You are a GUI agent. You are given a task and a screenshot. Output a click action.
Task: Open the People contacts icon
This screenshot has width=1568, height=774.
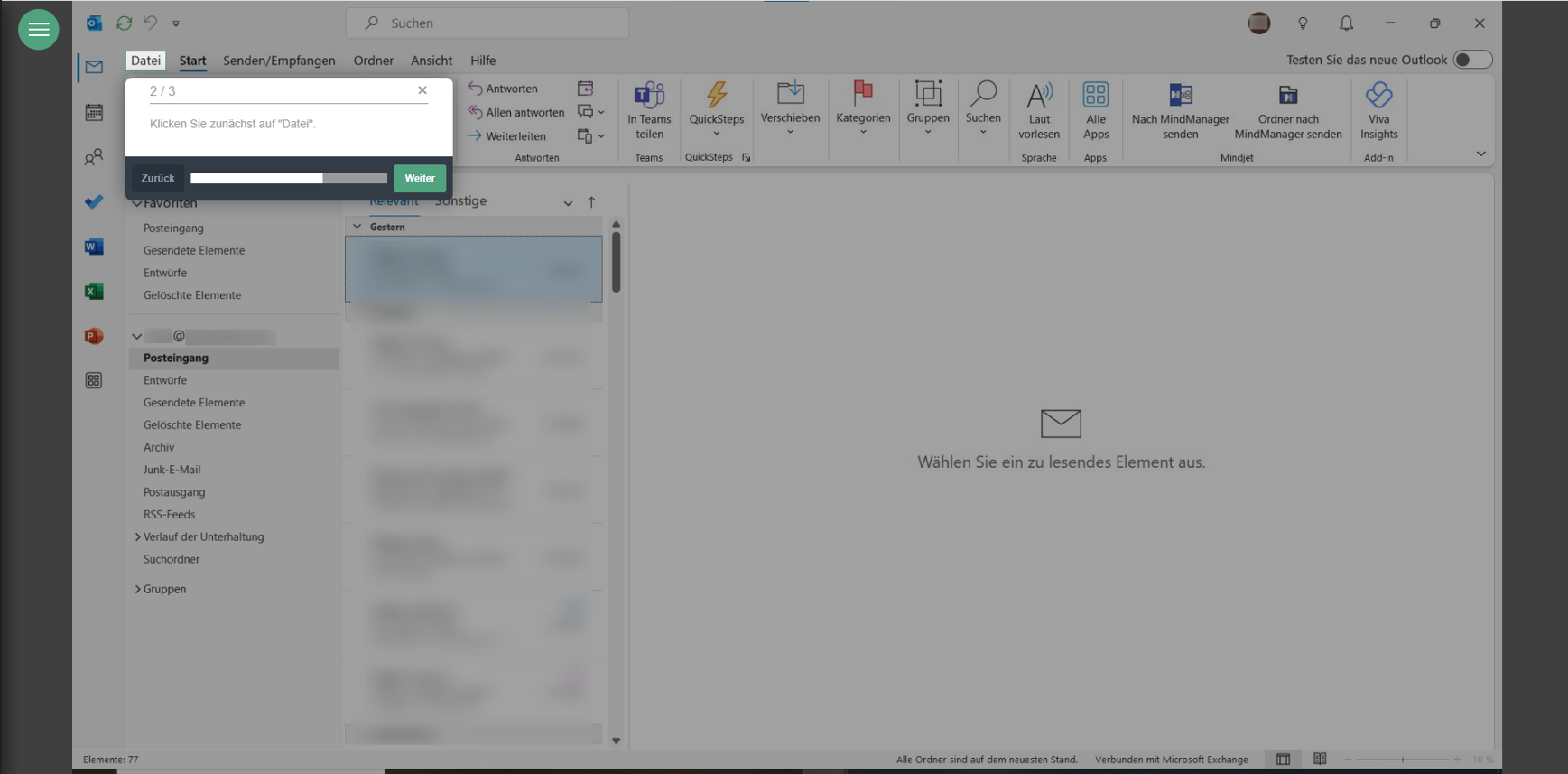94,158
